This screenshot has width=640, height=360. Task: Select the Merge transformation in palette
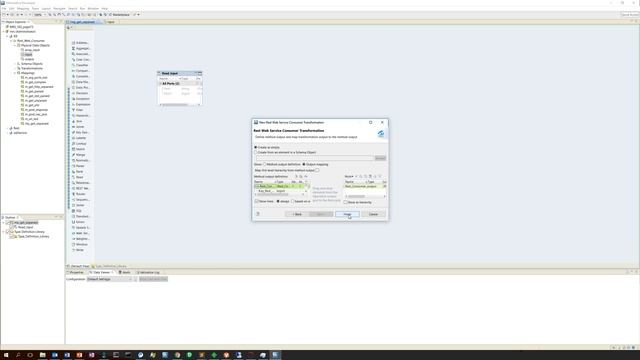coord(79,155)
